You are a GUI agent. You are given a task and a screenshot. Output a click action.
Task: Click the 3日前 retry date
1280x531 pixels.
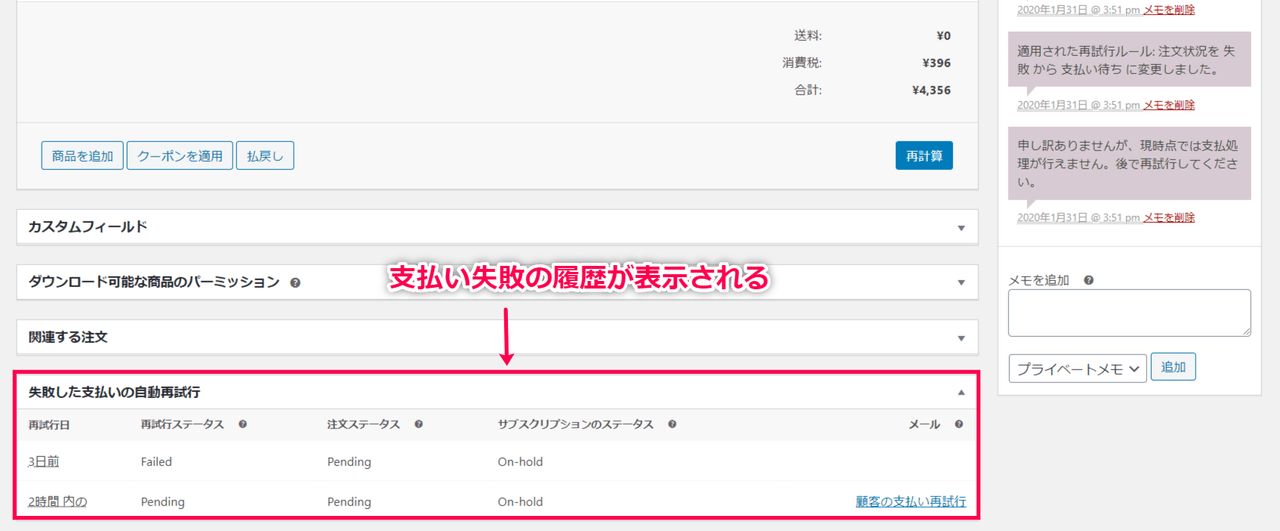click(44, 462)
